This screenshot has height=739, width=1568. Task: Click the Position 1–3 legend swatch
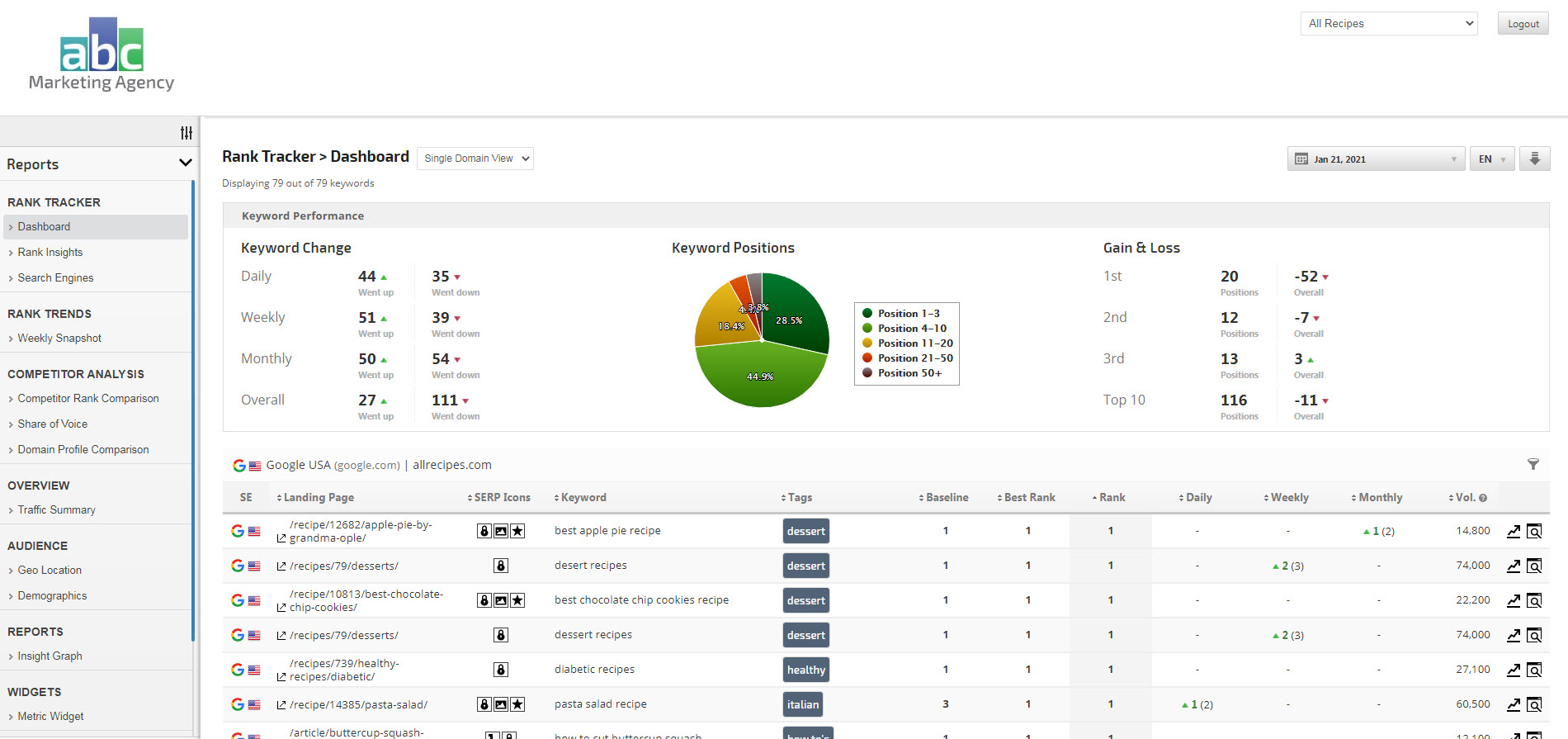867,314
